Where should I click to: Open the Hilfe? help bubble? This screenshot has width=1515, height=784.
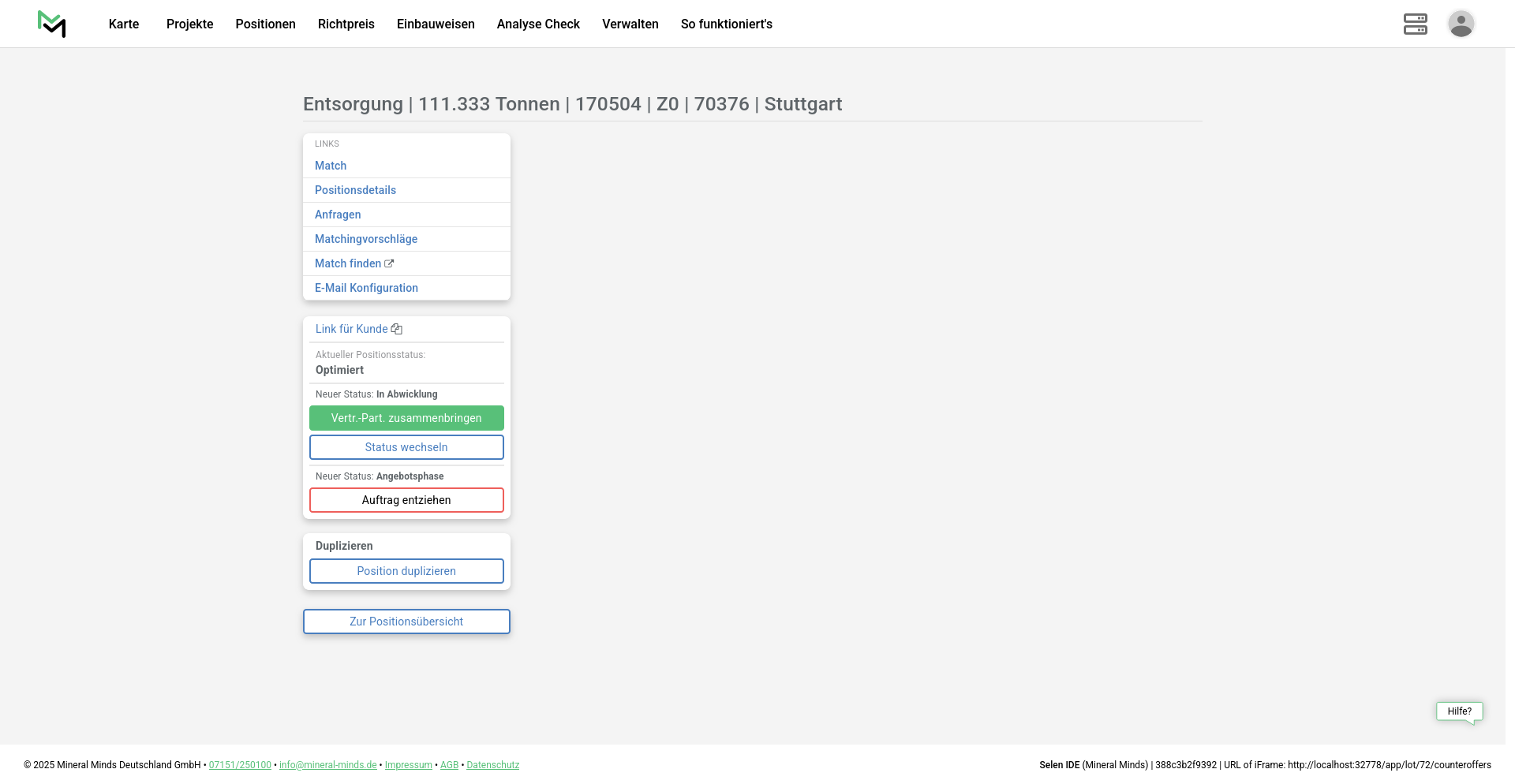1459,711
